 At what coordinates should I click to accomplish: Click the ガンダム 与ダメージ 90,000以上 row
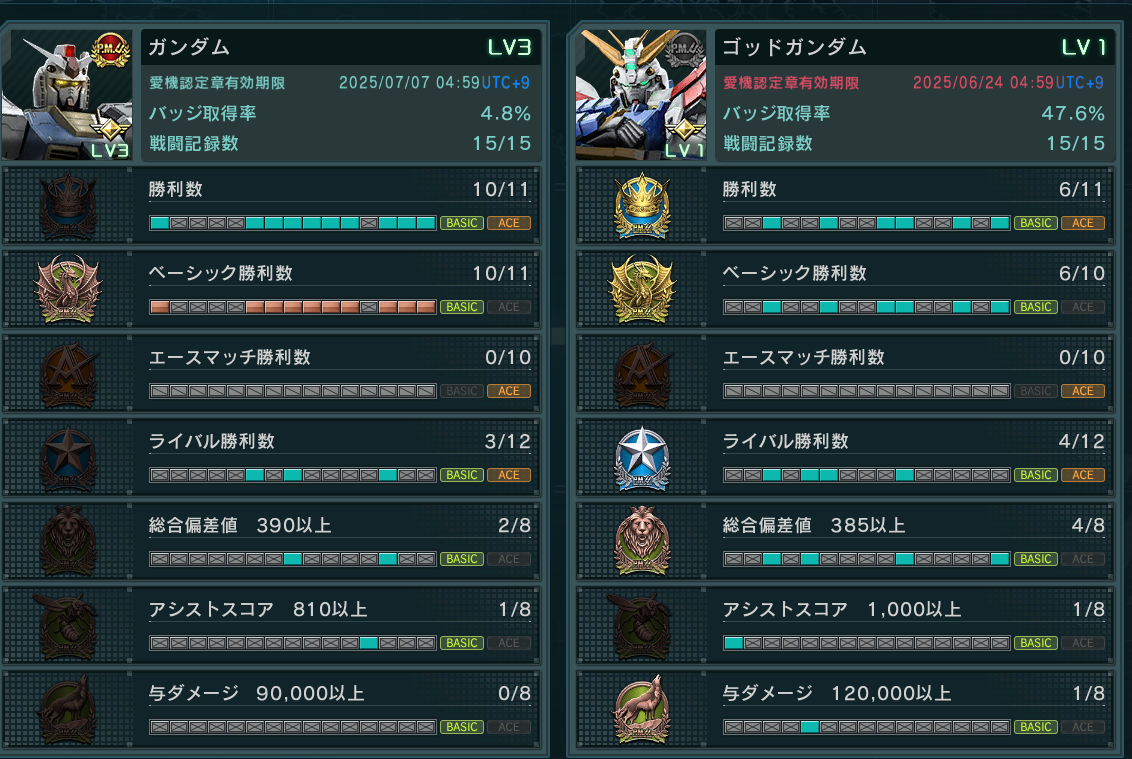[x=271, y=710]
